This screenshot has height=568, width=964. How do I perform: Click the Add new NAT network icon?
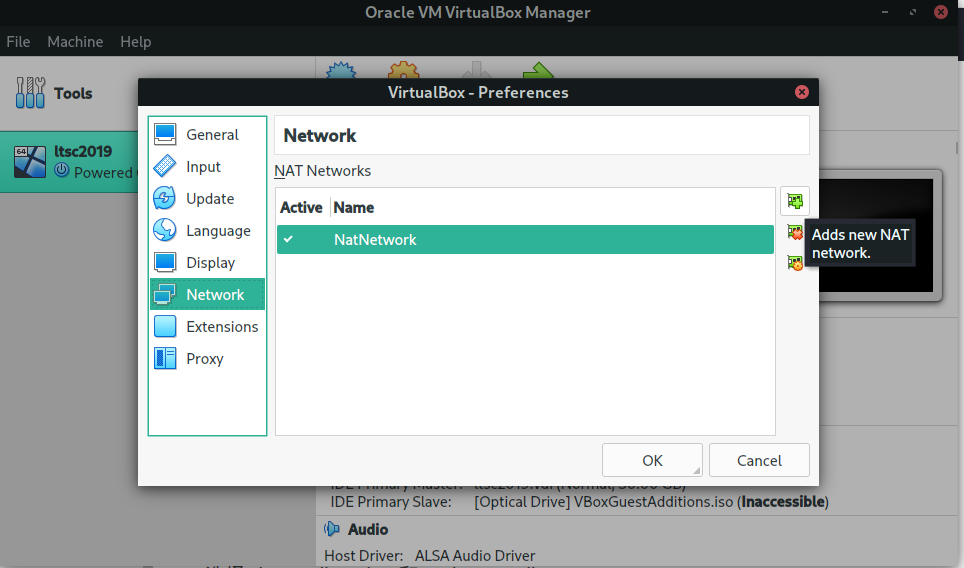[795, 201]
